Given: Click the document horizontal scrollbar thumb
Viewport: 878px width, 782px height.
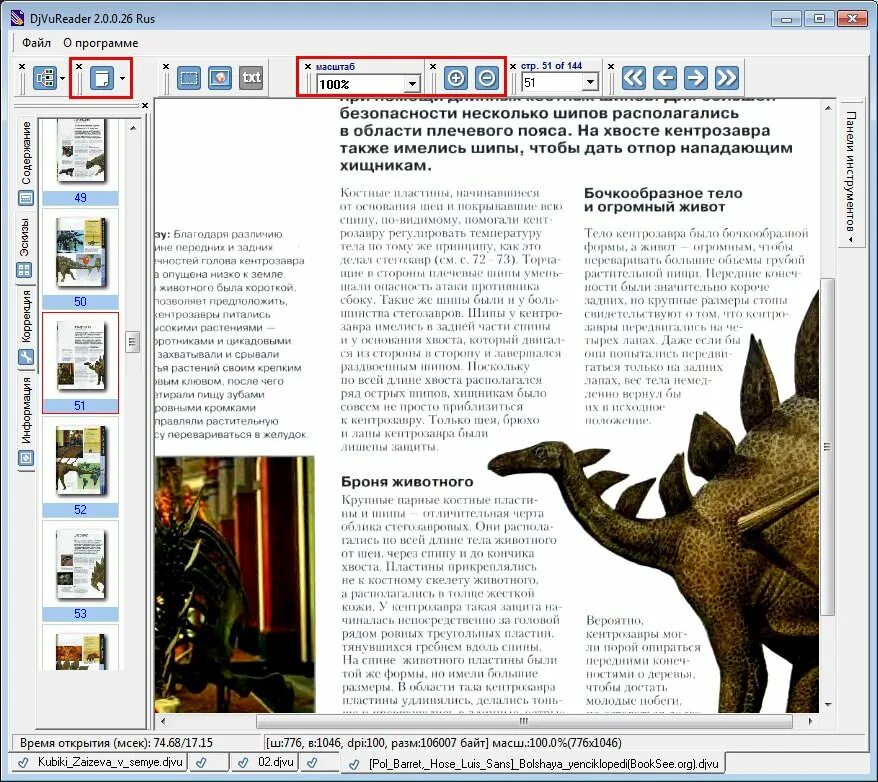Looking at the screenshot, I should (x=524, y=721).
